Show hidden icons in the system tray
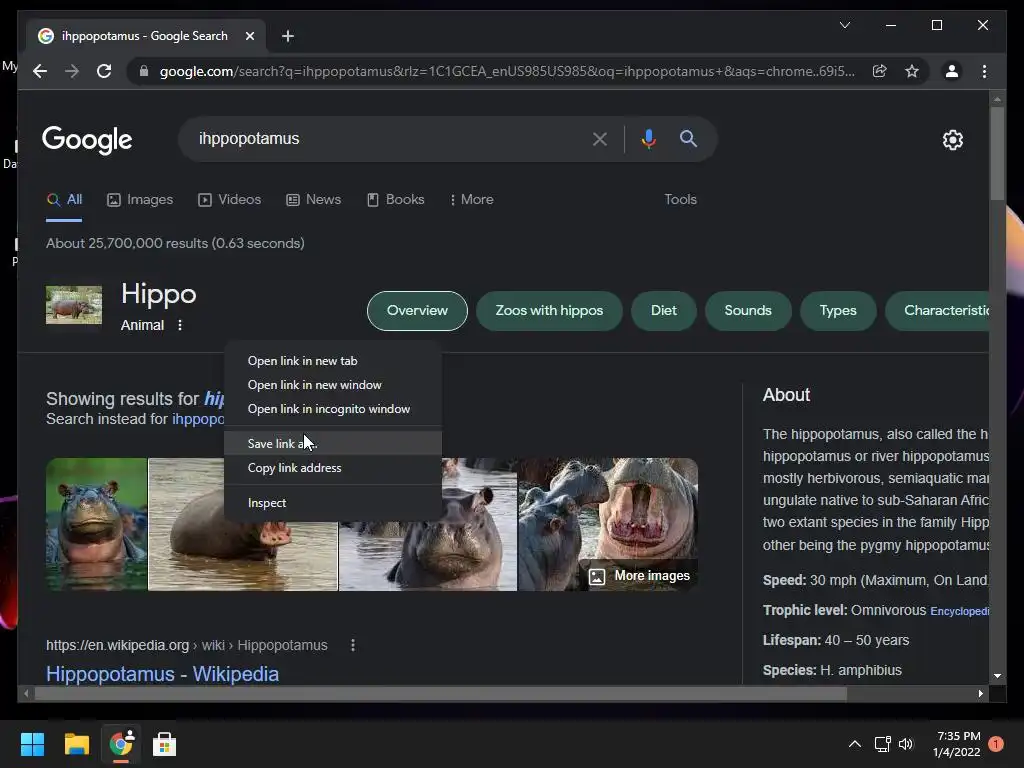 [854, 744]
